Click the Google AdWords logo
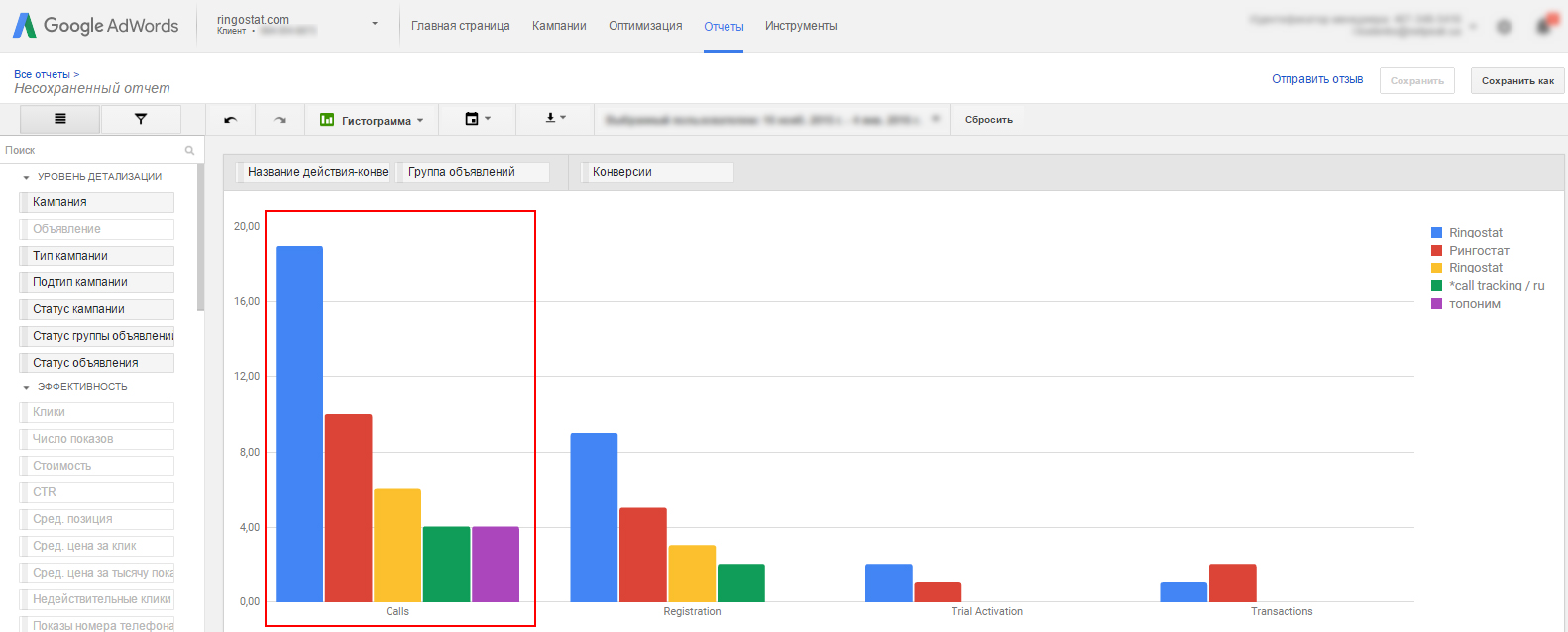This screenshot has height=632, width=1568. pyautogui.click(x=95, y=26)
